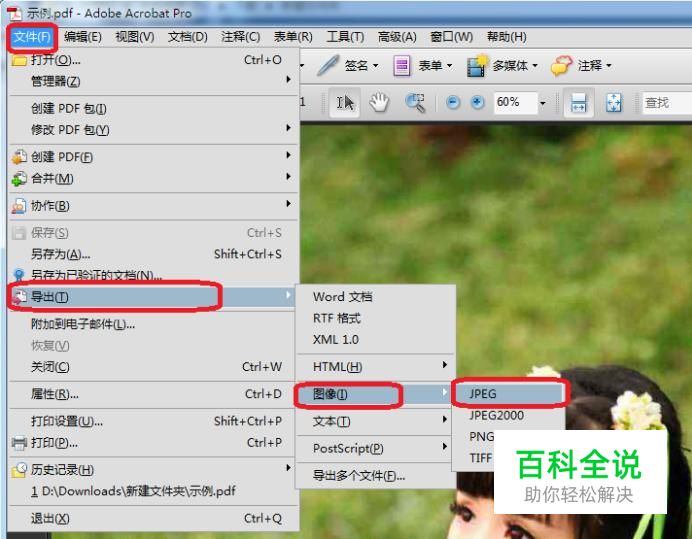The image size is (692, 539).
Task: Choose 另存为(A)... menu item
Action: tap(152, 254)
